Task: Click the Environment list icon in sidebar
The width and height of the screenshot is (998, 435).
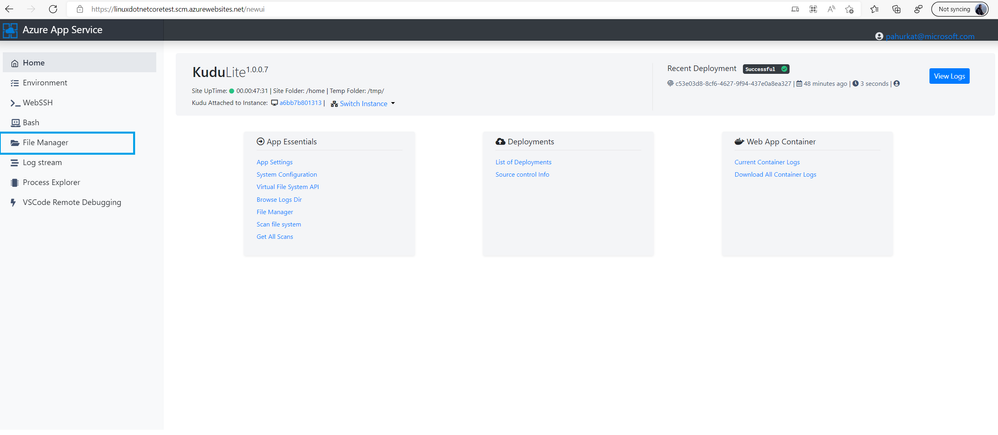Action: point(15,83)
